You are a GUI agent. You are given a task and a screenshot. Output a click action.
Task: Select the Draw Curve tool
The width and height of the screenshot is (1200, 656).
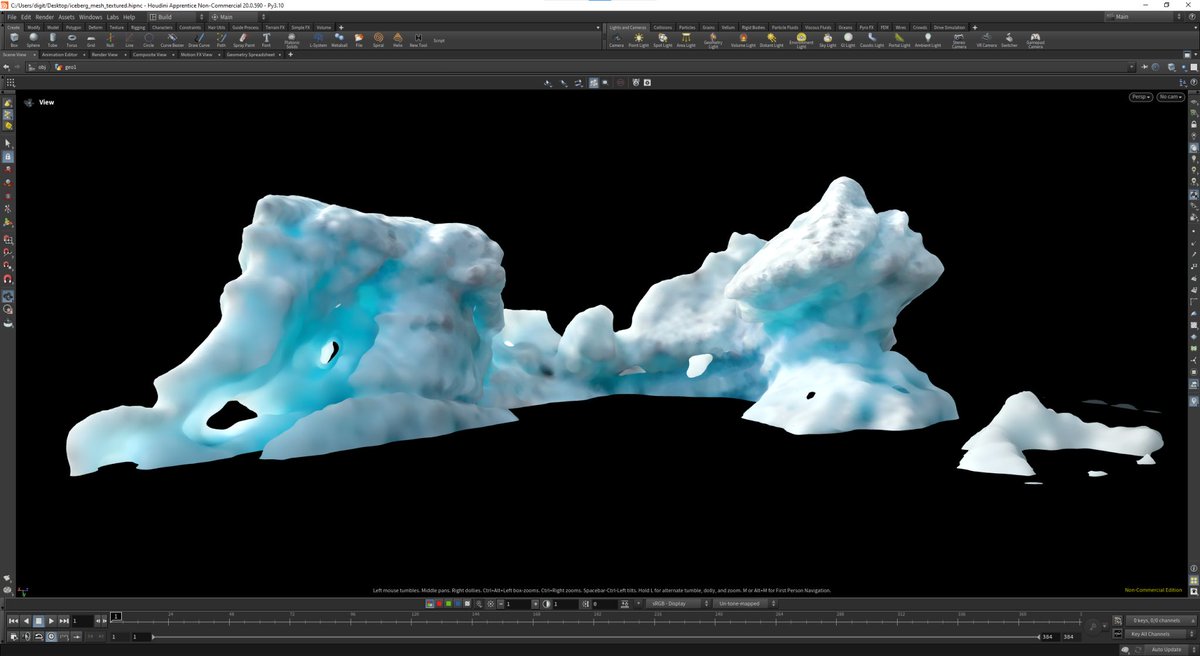(x=198, y=40)
